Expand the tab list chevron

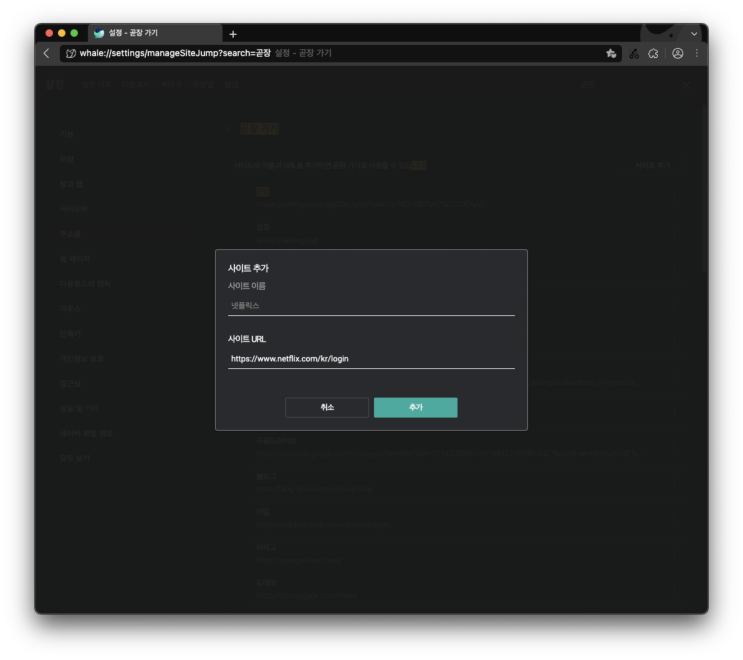coord(694,34)
